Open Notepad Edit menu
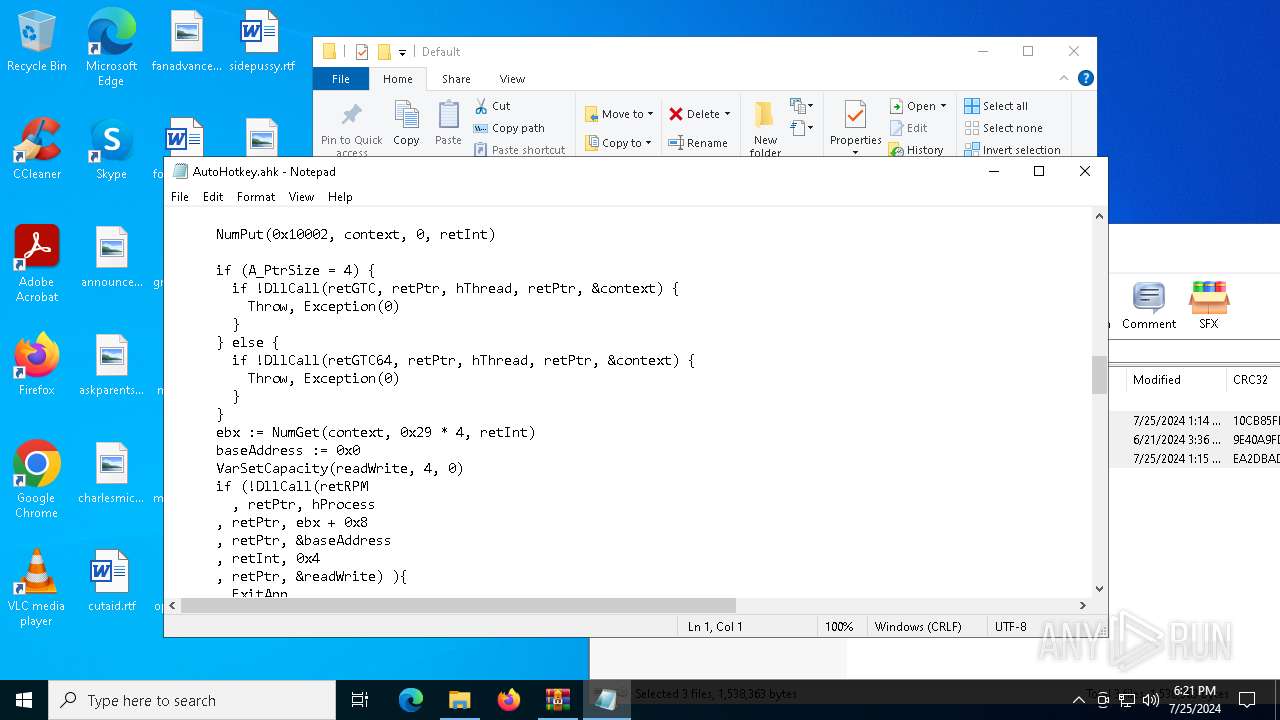This screenshot has width=1280, height=720. coord(213,197)
